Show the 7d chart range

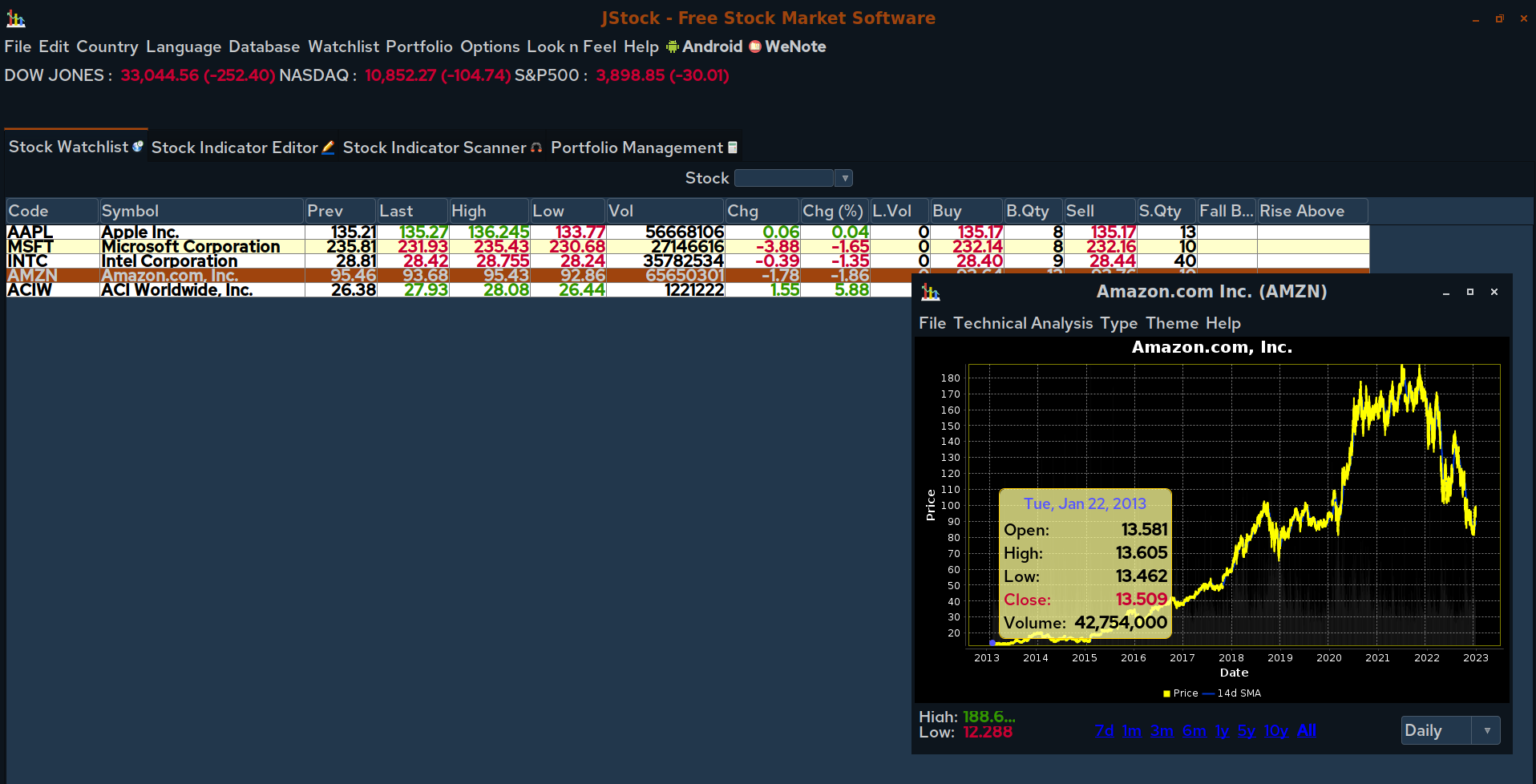(x=1104, y=730)
